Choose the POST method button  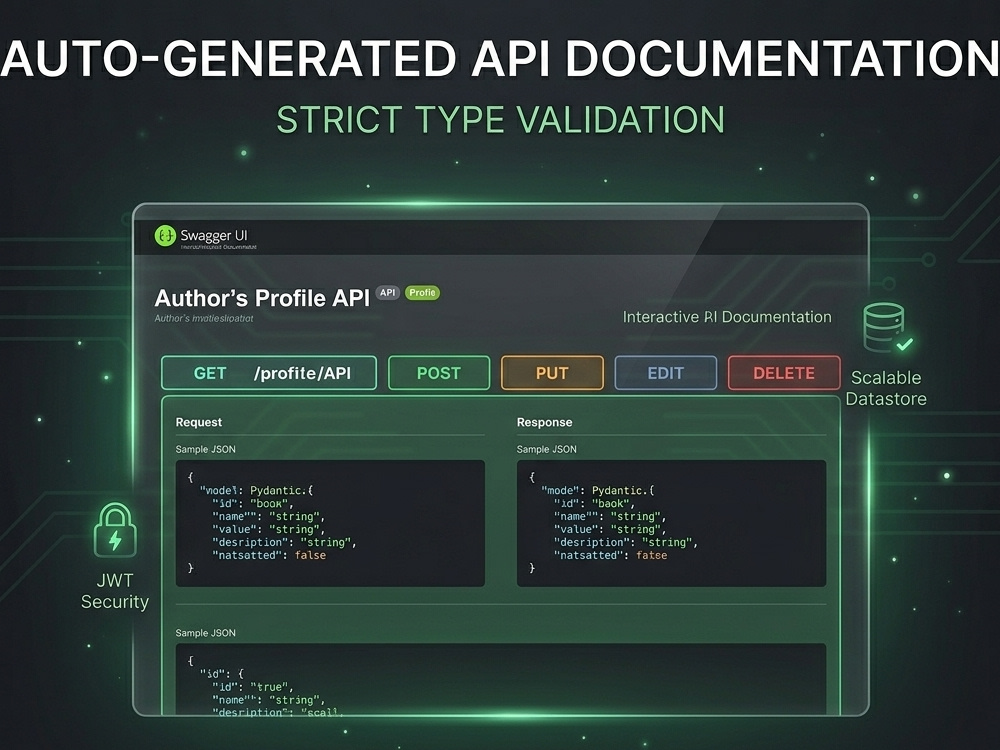coord(439,373)
